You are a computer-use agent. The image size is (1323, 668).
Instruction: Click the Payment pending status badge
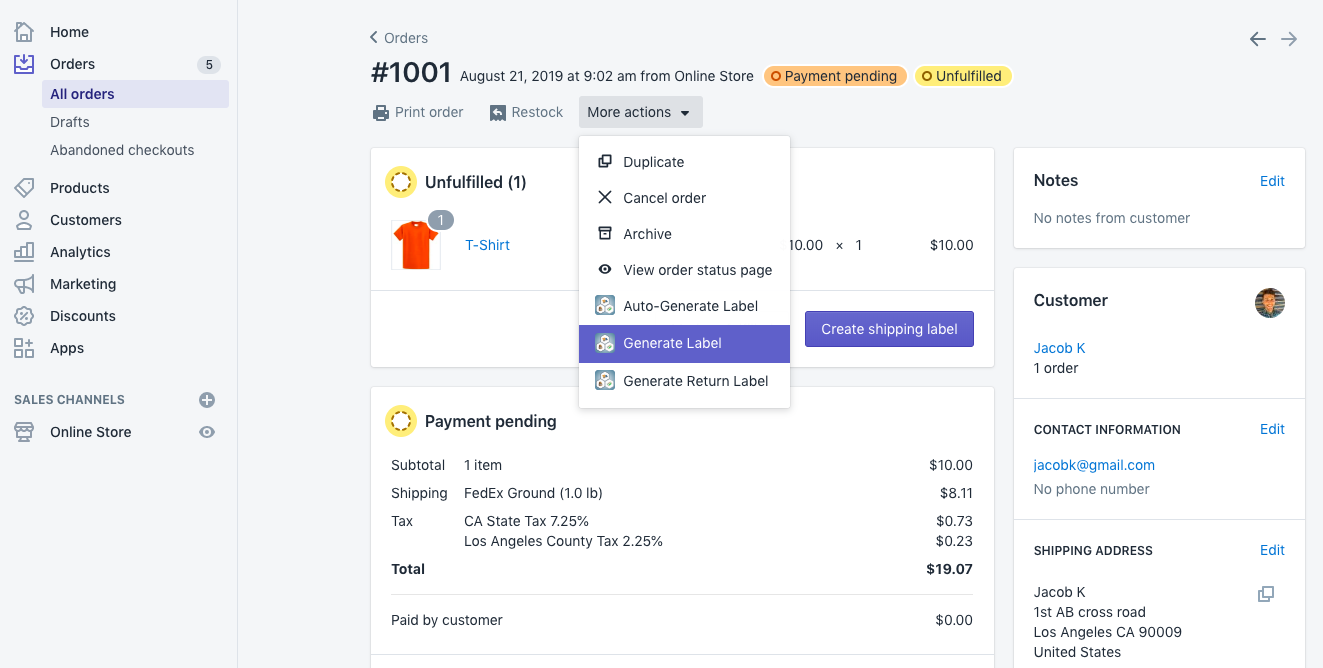[x=835, y=76]
